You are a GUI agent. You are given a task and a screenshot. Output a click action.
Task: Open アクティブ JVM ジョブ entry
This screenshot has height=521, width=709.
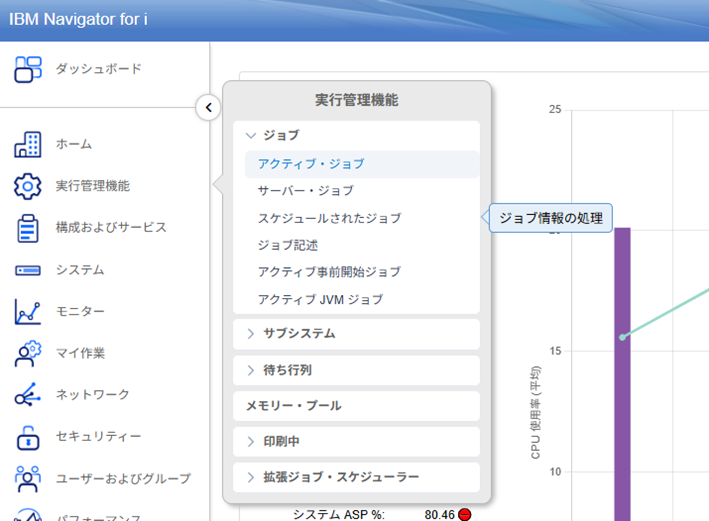(x=321, y=299)
